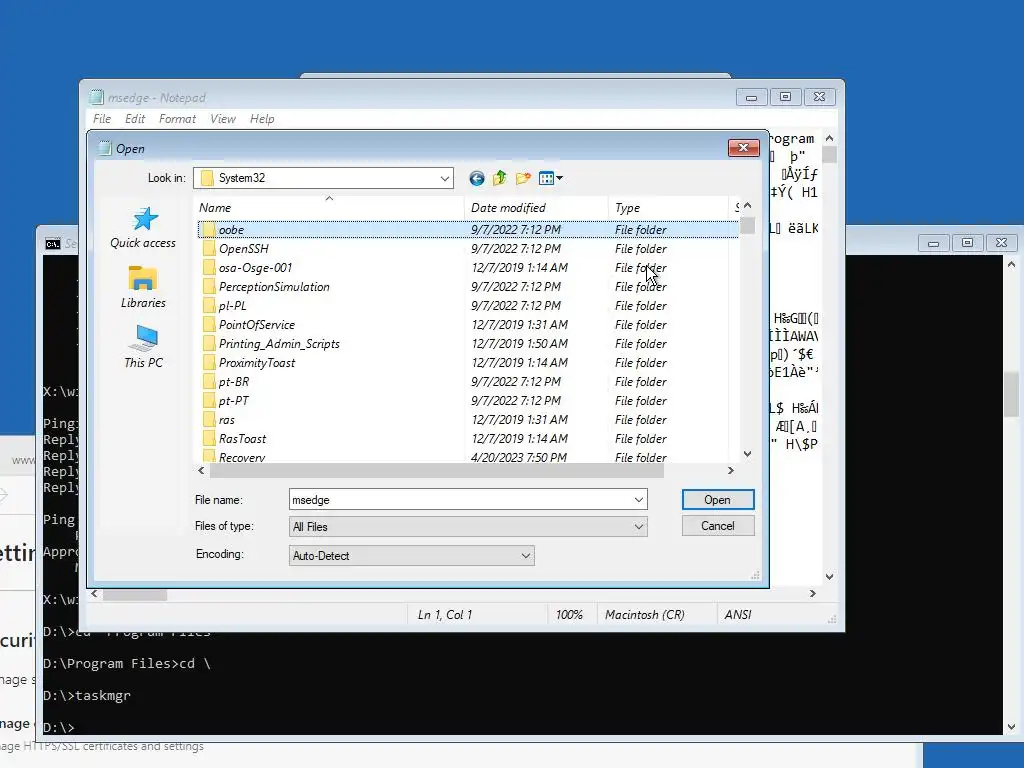Open Quick access location
The width and height of the screenshot is (1024, 768).
pyautogui.click(x=143, y=229)
